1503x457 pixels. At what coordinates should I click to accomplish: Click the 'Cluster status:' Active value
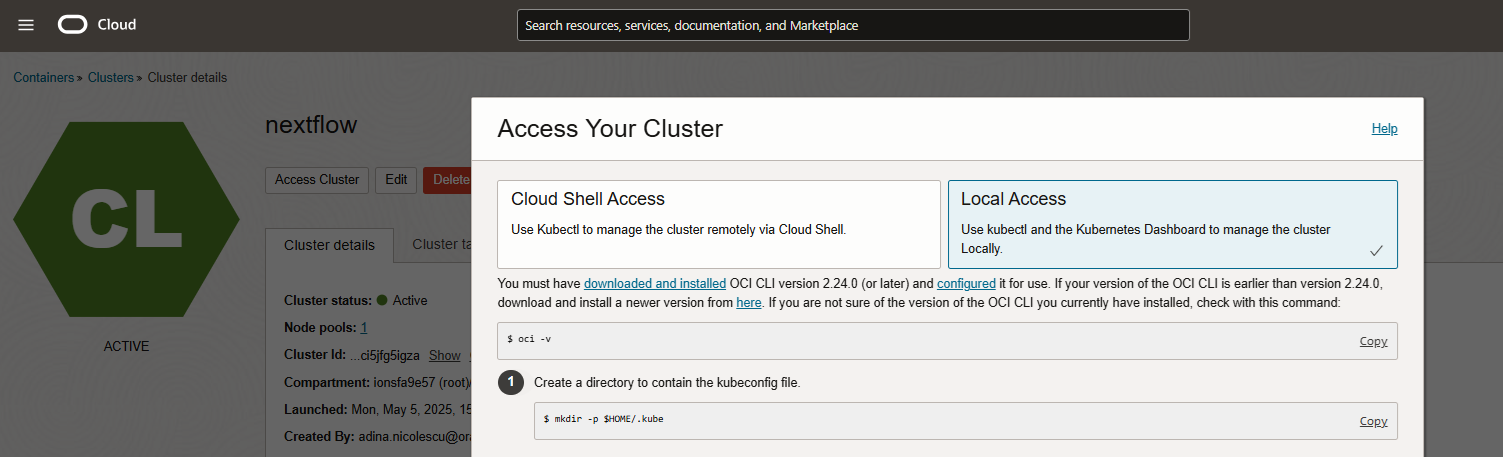402,300
